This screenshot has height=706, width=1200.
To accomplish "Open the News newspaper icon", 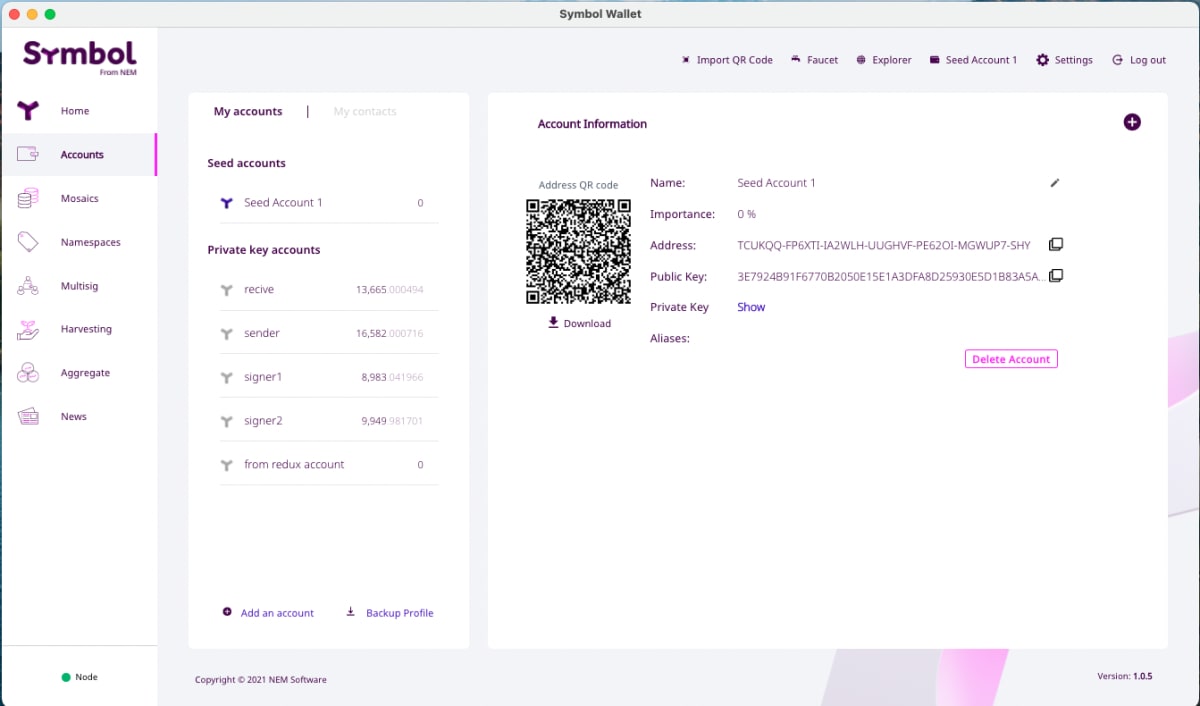I will 28,417.
